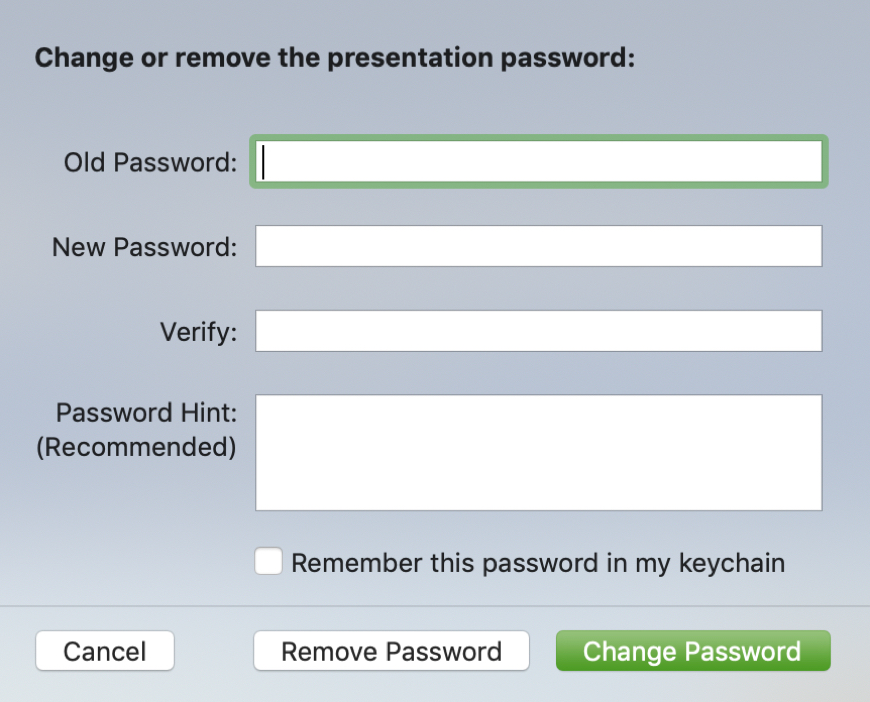
Task: Strip presentation protection using Remove Password
Action: pyautogui.click(x=391, y=651)
